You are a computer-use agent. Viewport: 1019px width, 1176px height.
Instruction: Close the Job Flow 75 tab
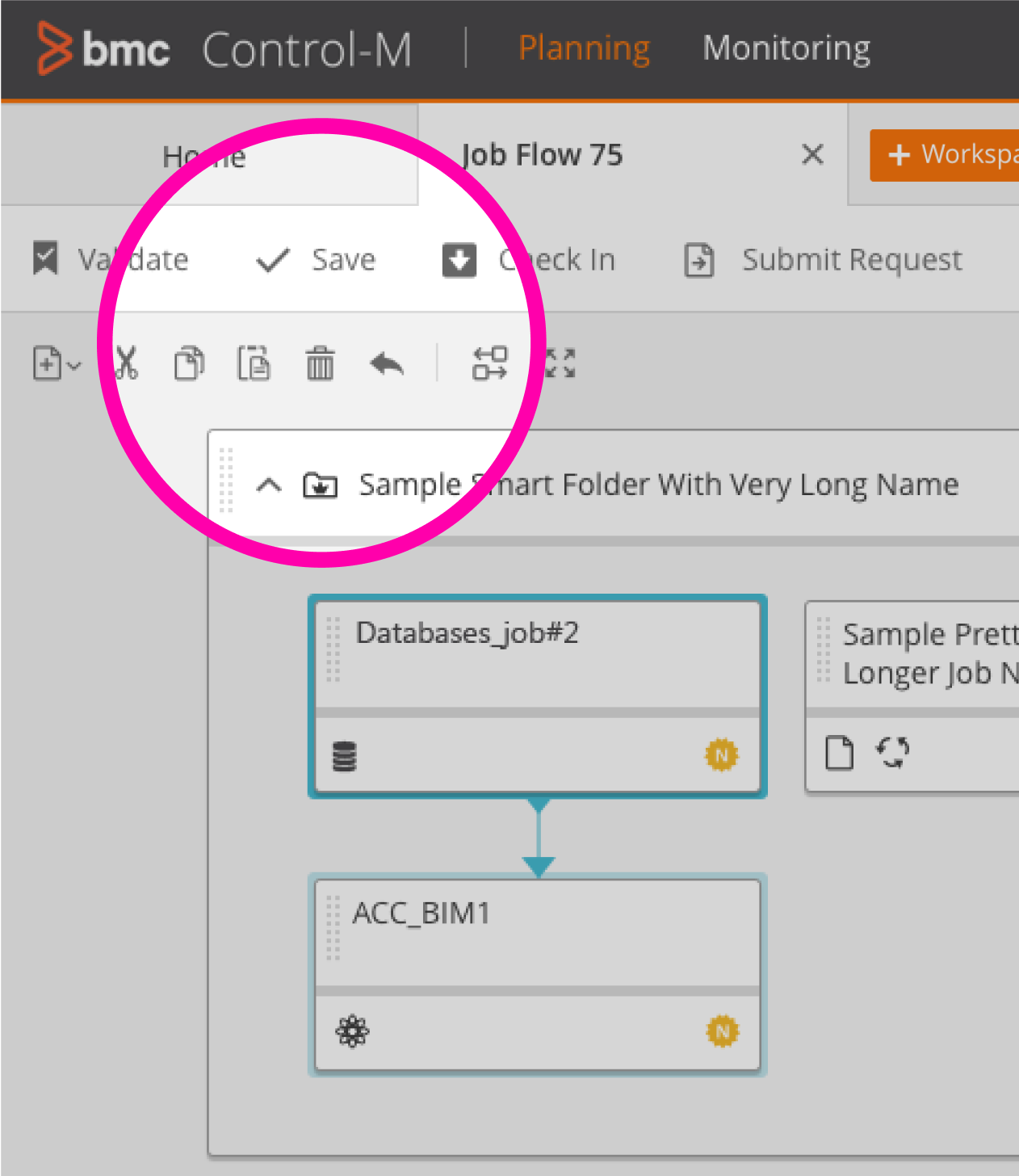(812, 153)
